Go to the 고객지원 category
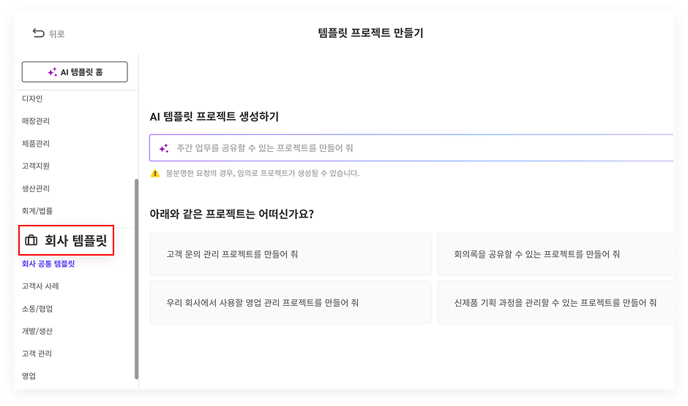 pos(36,166)
